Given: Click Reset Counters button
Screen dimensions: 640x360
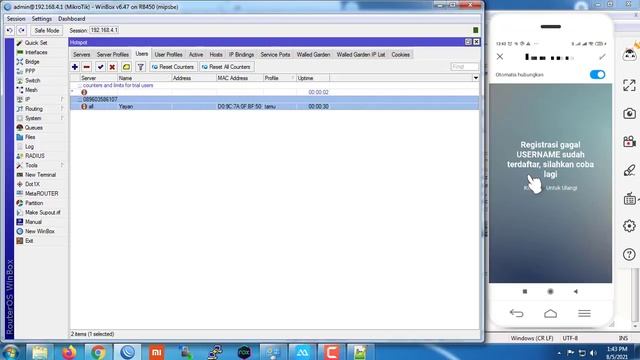Looking at the screenshot, I should (x=173, y=67).
